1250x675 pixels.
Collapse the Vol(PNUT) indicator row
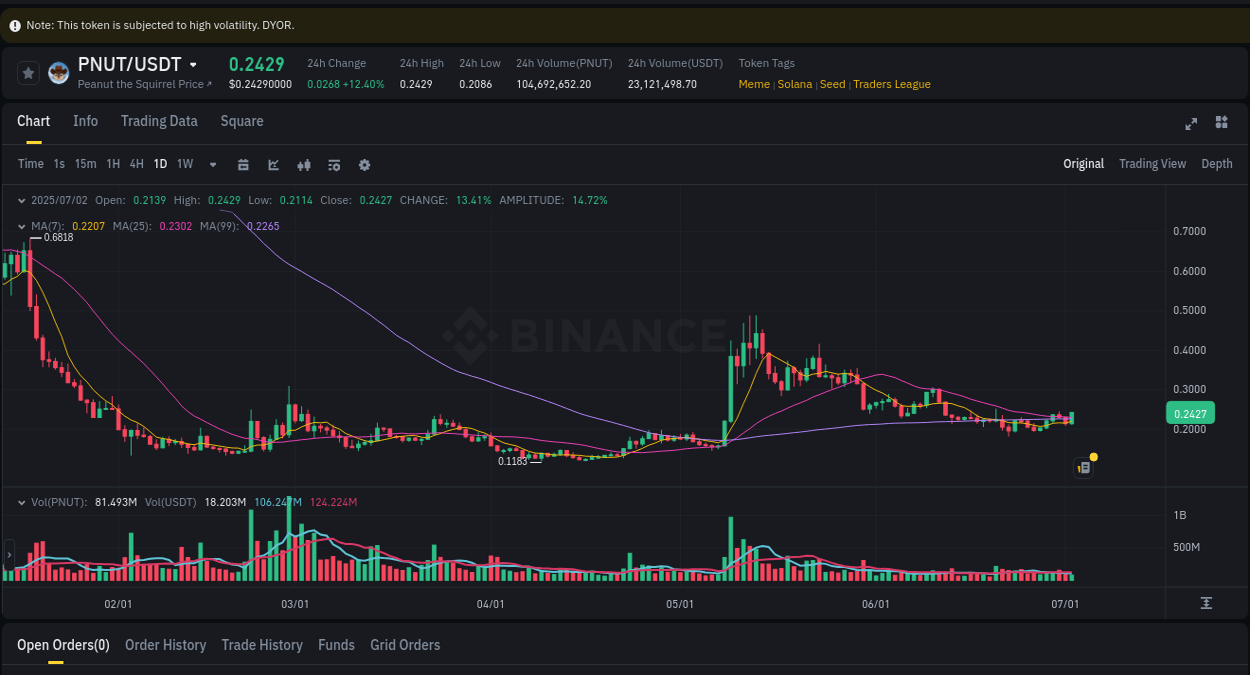[x=21, y=502]
